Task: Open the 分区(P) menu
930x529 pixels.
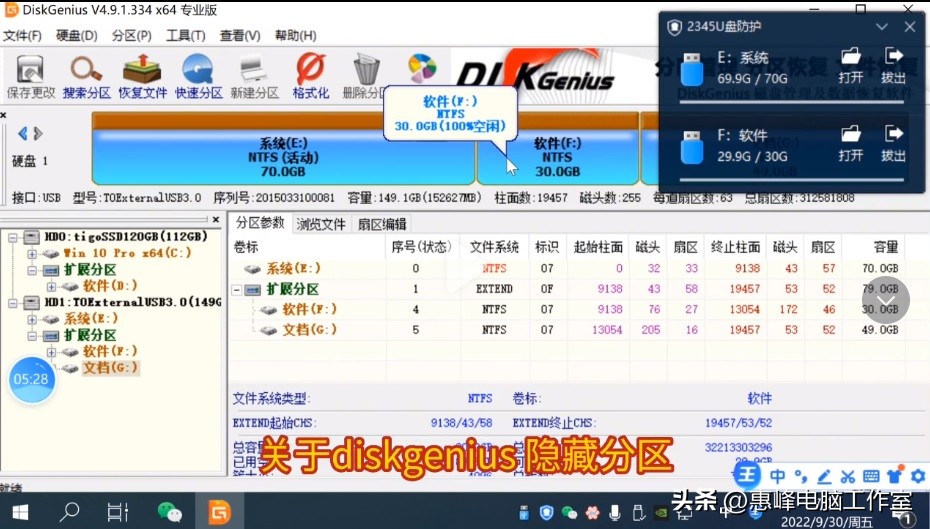Action: pos(132,36)
